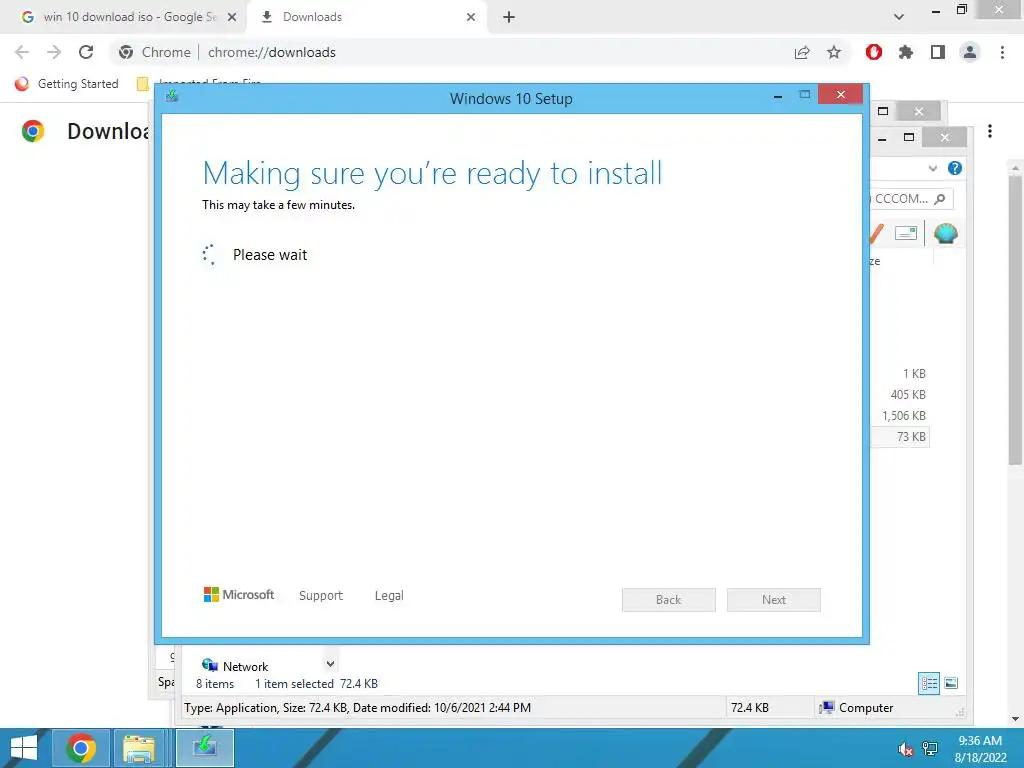Open the taskbar clock 9:36 AM

[980, 749]
